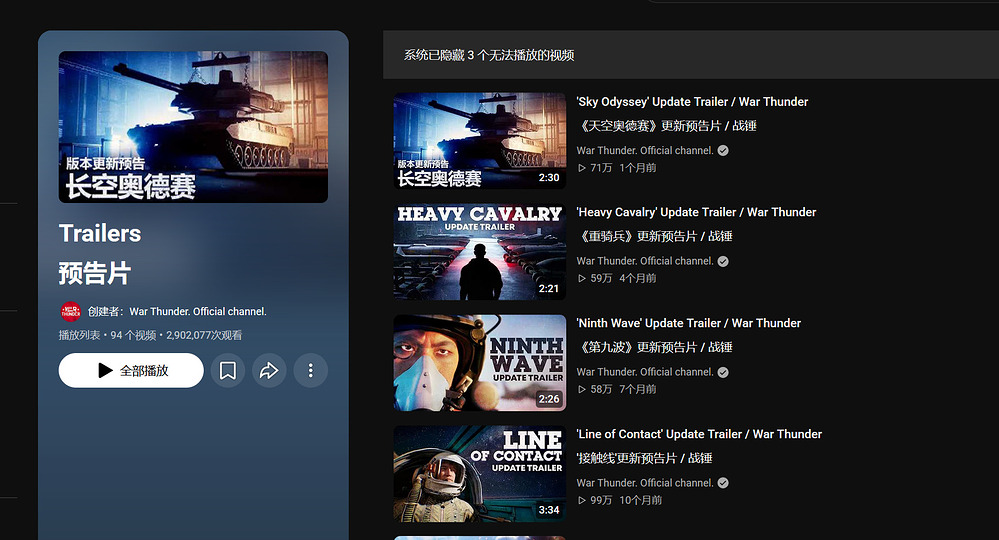This screenshot has height=540, width=999.
Task: Click 《第九波》更新预告片 translated title
Action: click(654, 348)
